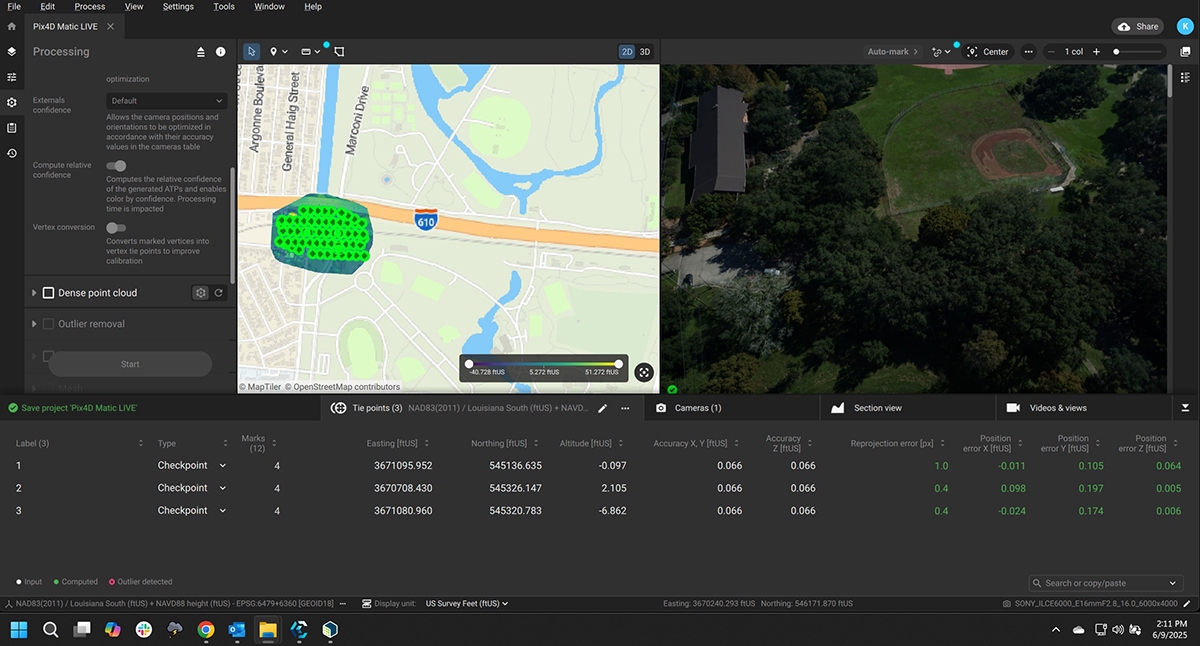The width and height of the screenshot is (1200, 646).
Task: Open the Display unit US Survey Feet dropdown
Action: (x=467, y=604)
